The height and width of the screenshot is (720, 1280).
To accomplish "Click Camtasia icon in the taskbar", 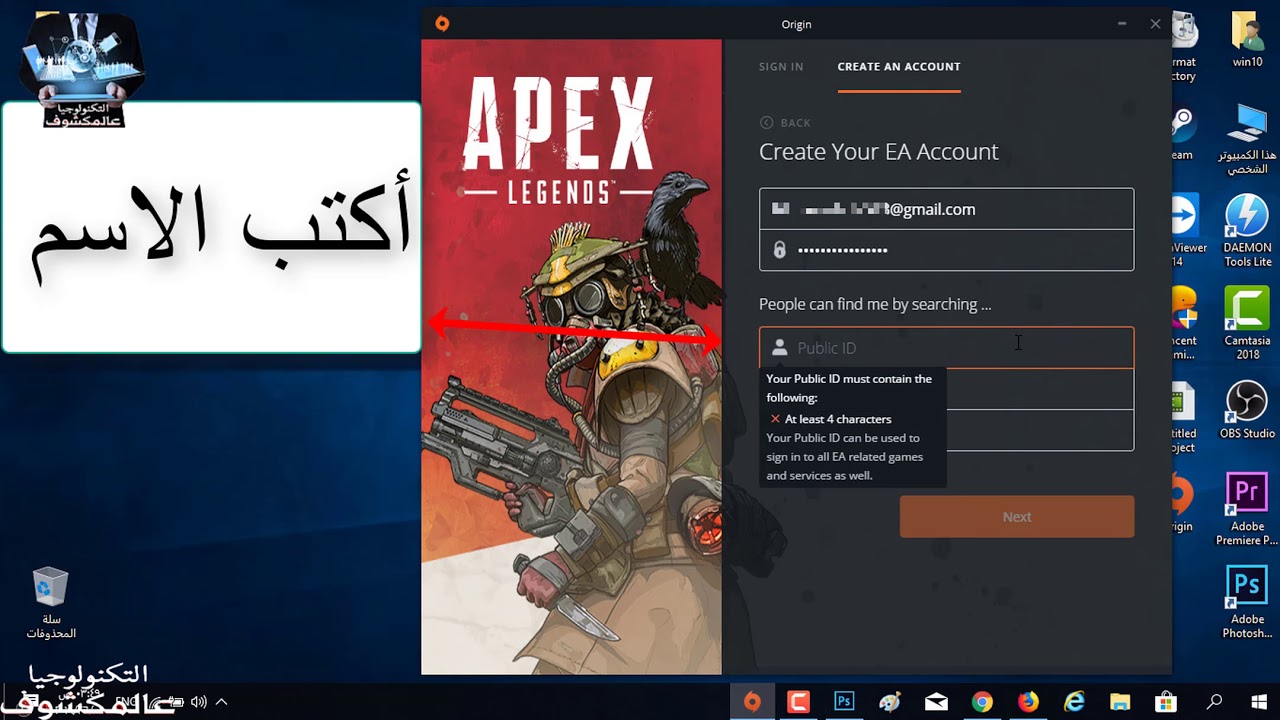I will [x=798, y=702].
